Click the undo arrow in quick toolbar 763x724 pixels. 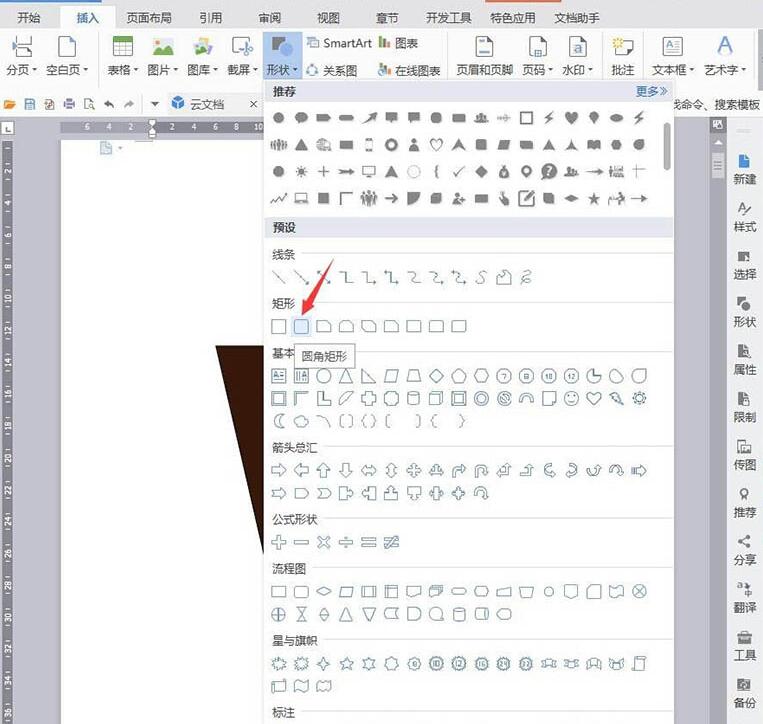tap(109, 104)
